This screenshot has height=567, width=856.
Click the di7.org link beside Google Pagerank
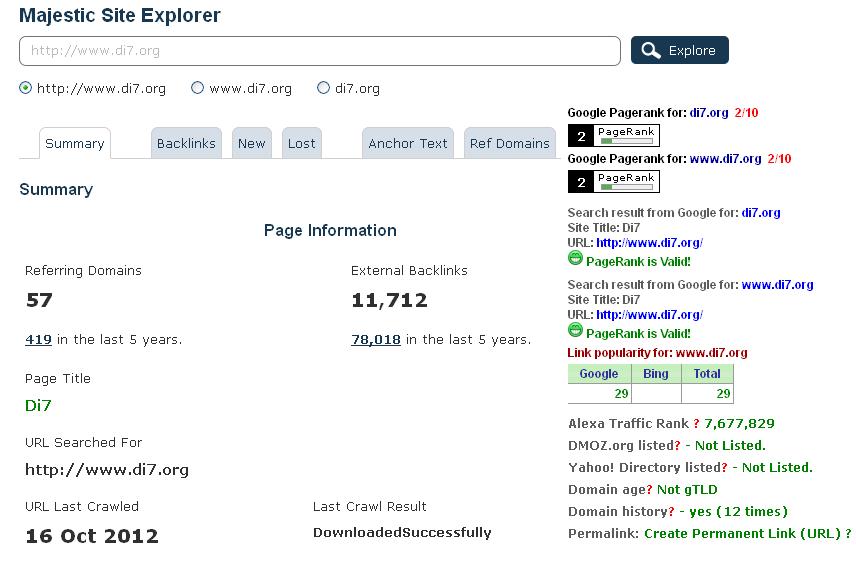709,113
